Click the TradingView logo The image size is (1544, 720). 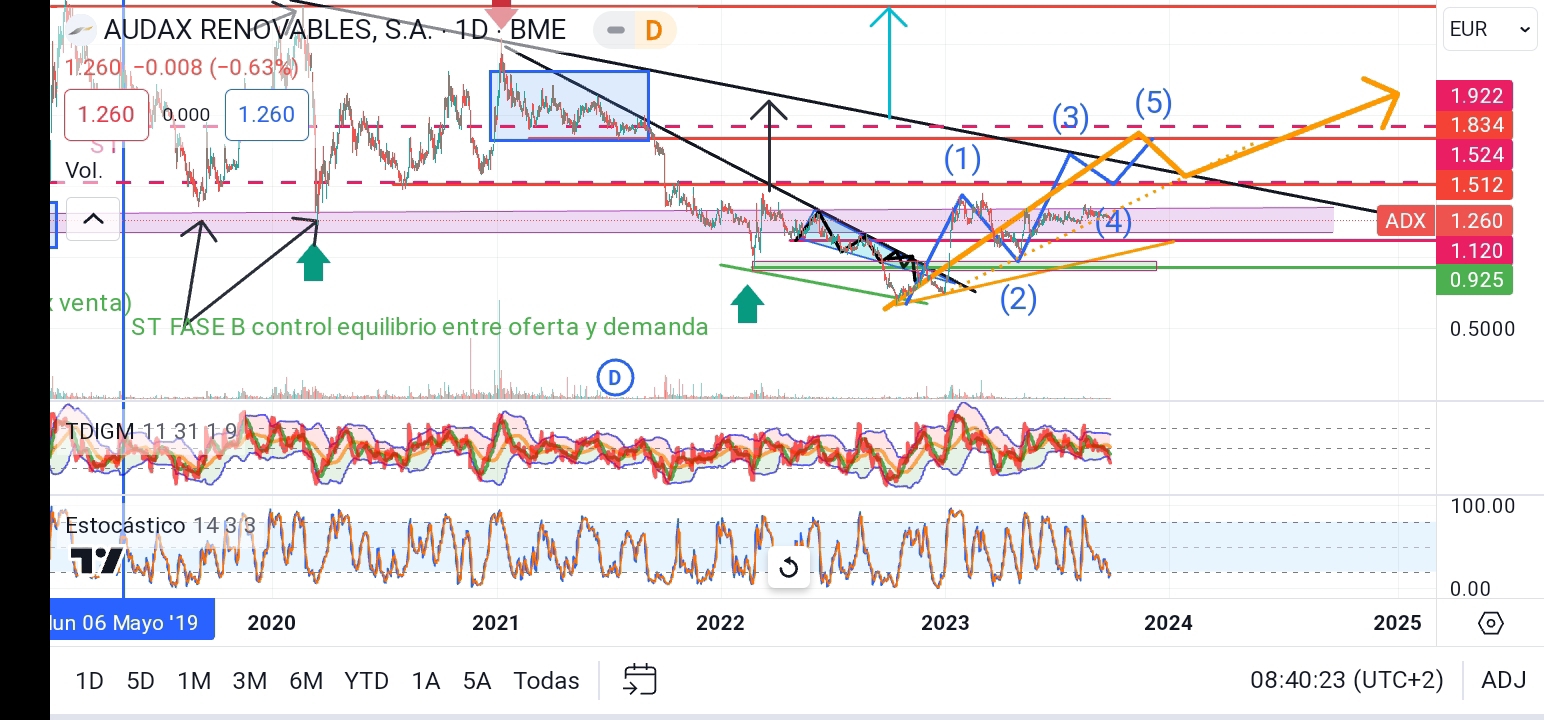tap(96, 561)
